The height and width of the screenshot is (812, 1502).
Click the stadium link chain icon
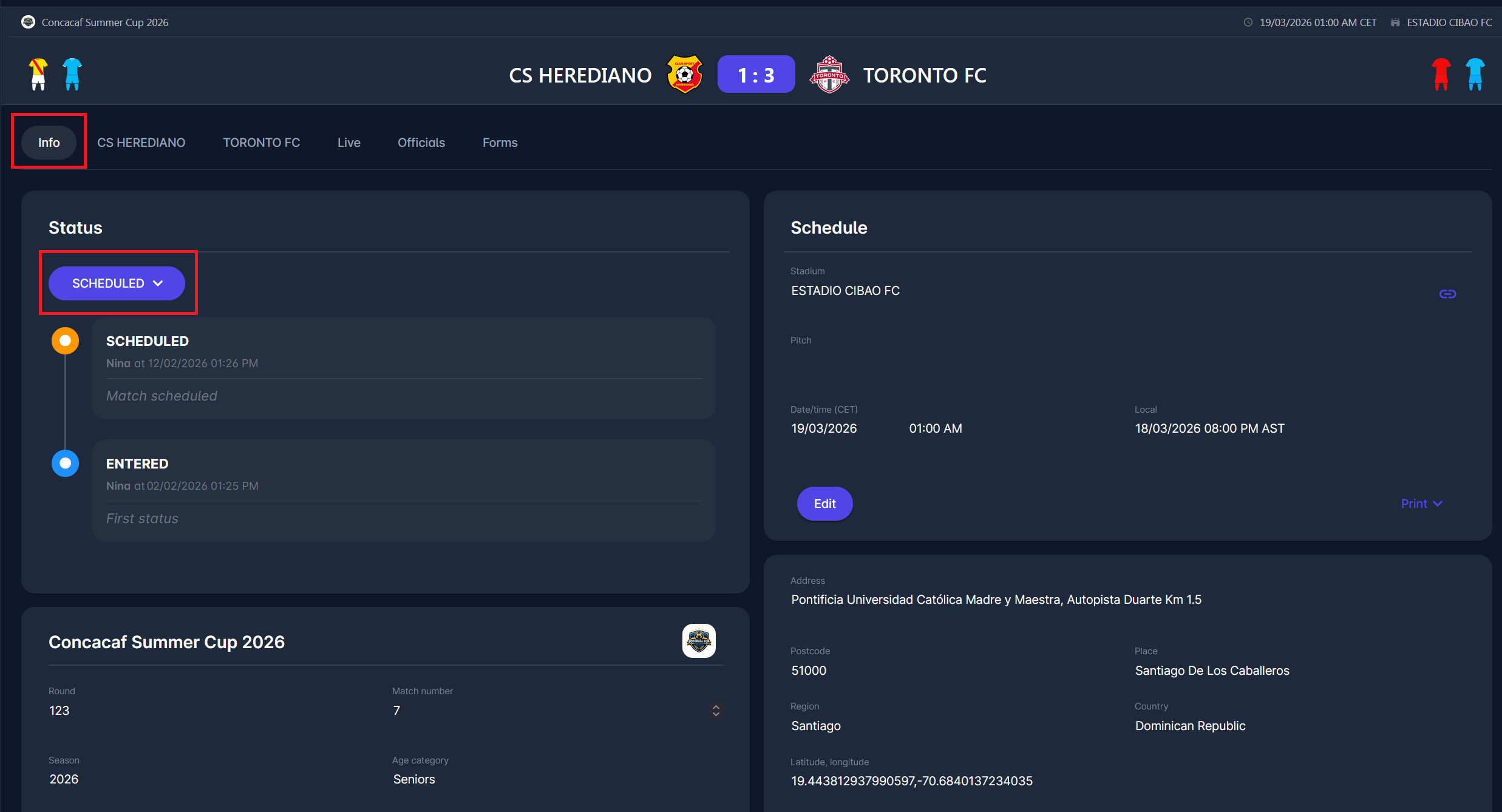tap(1447, 294)
